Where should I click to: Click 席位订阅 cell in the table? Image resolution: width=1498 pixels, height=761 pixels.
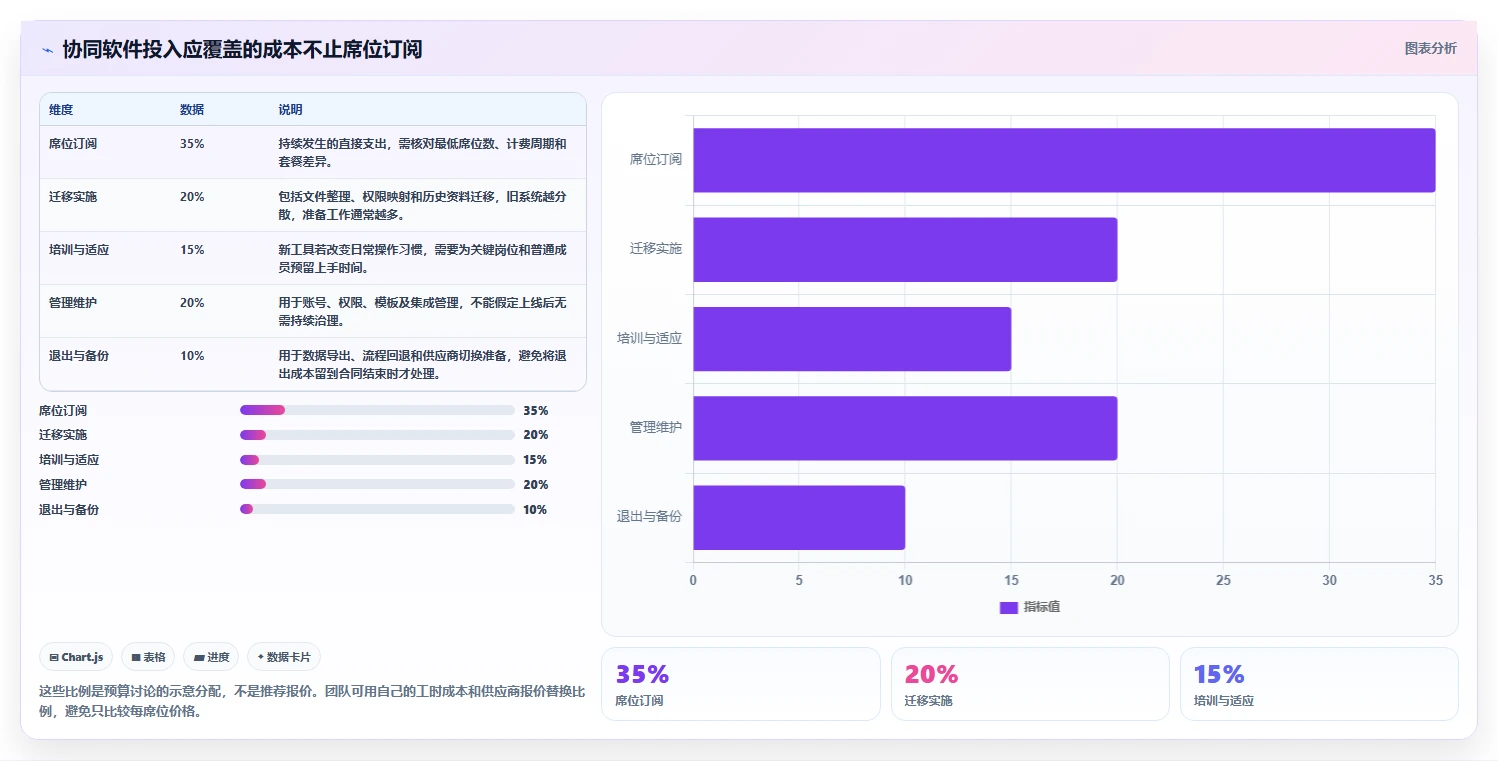[73, 144]
